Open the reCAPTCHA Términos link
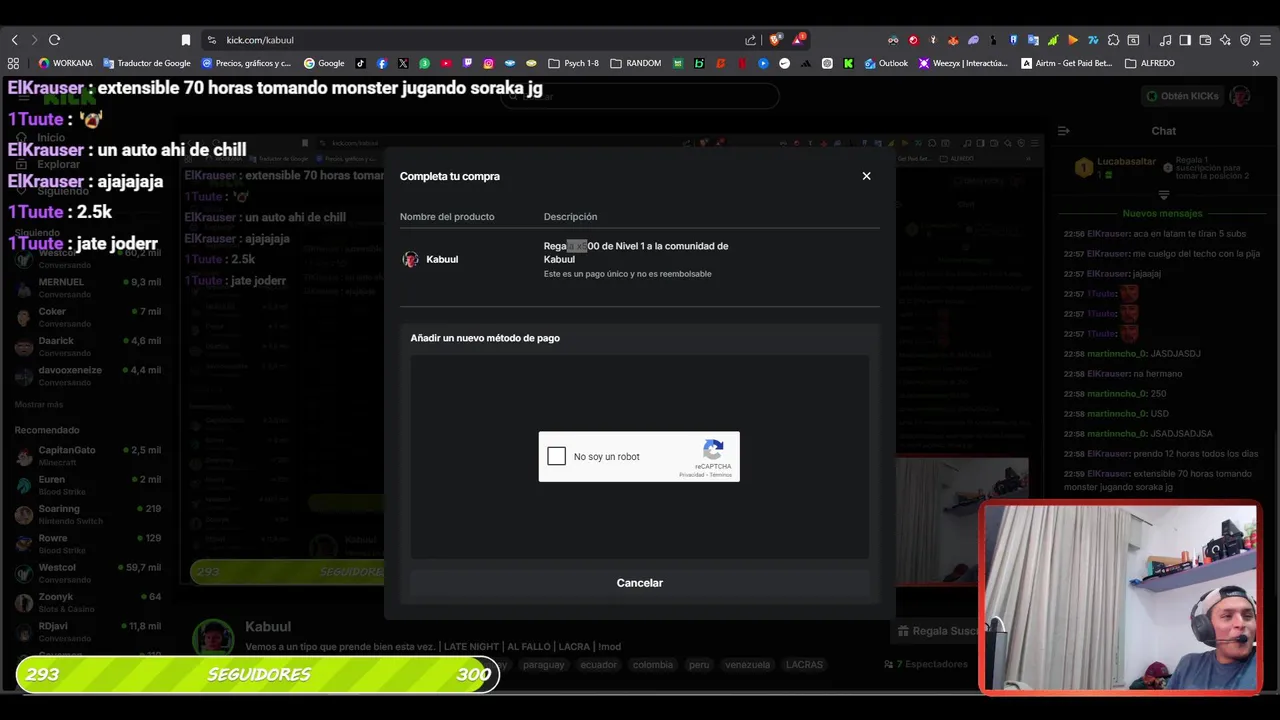The height and width of the screenshot is (720, 1280). click(721, 475)
